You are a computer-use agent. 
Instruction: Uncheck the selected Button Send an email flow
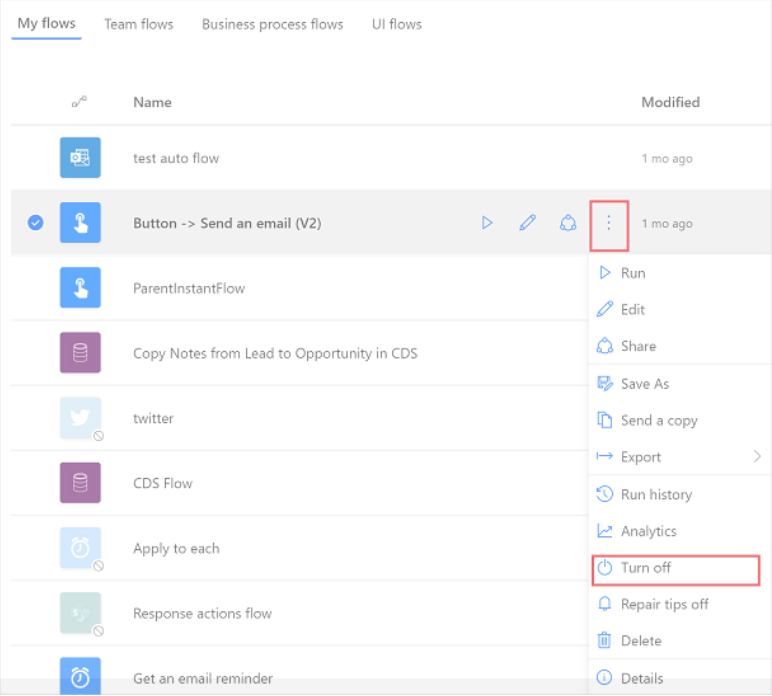35,222
